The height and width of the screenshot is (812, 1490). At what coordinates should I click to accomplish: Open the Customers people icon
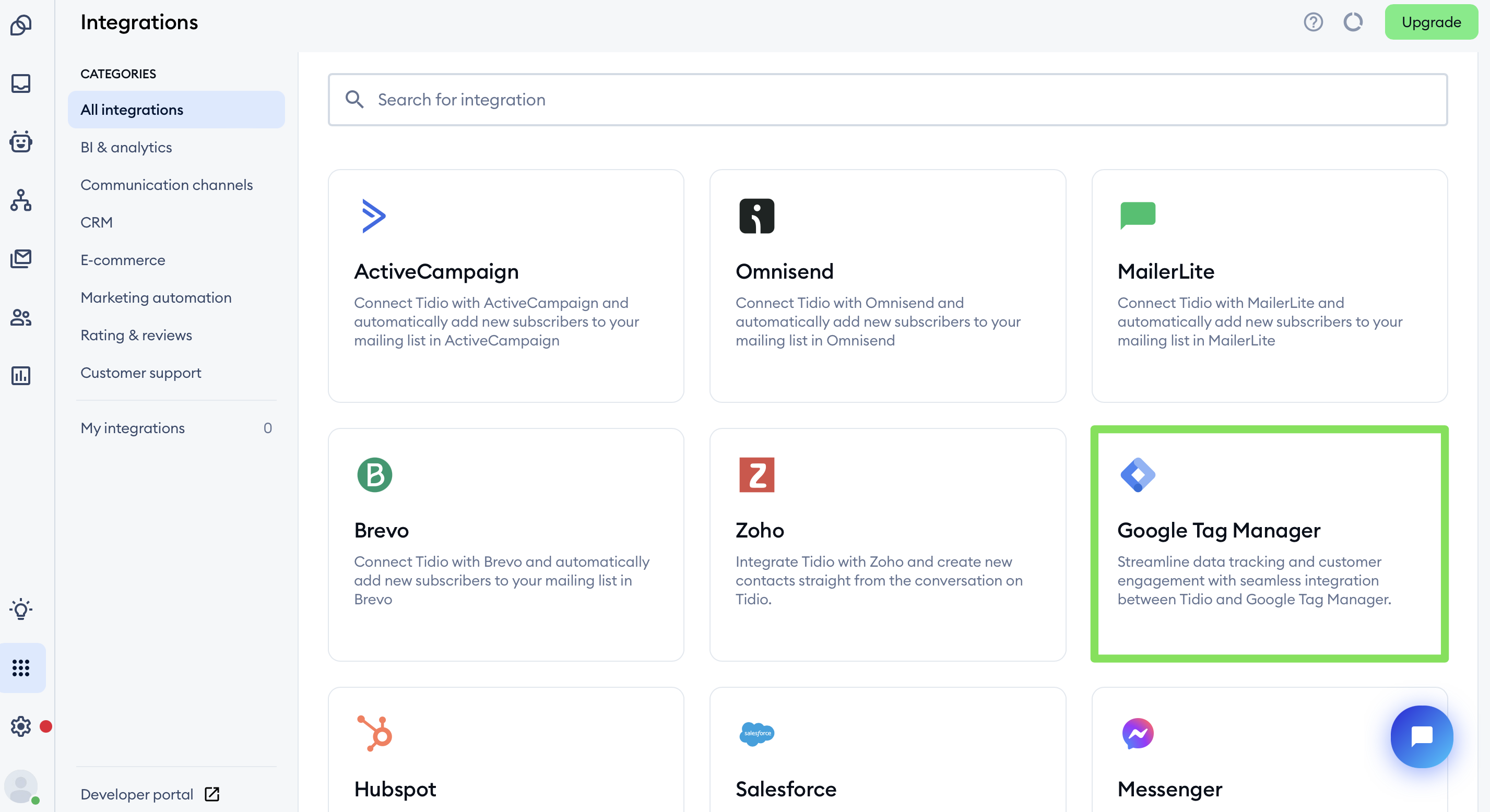(x=21, y=317)
